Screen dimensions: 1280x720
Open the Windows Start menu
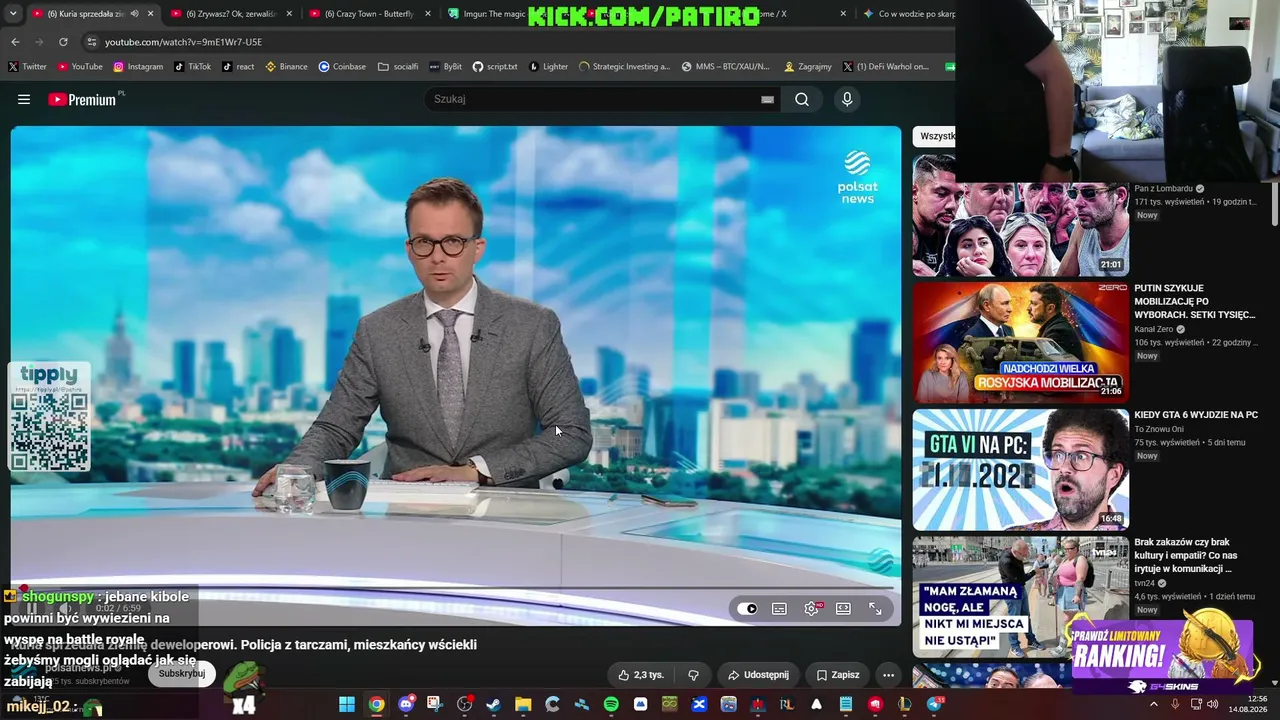(346, 705)
